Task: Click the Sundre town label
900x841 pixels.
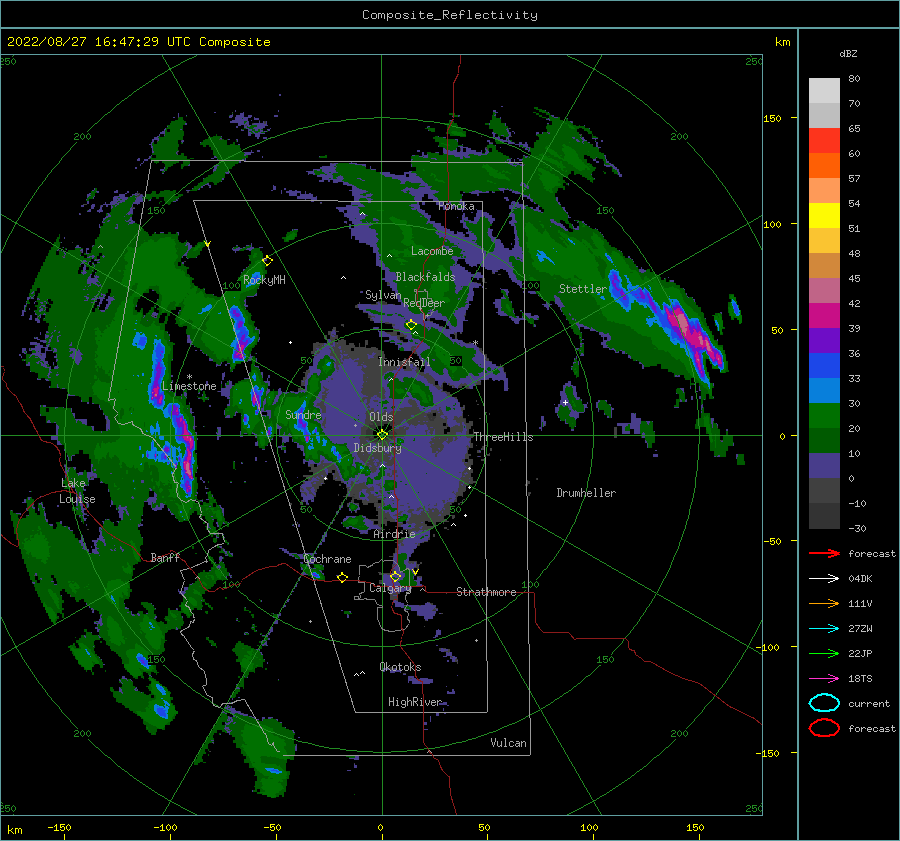Action: pos(303,414)
